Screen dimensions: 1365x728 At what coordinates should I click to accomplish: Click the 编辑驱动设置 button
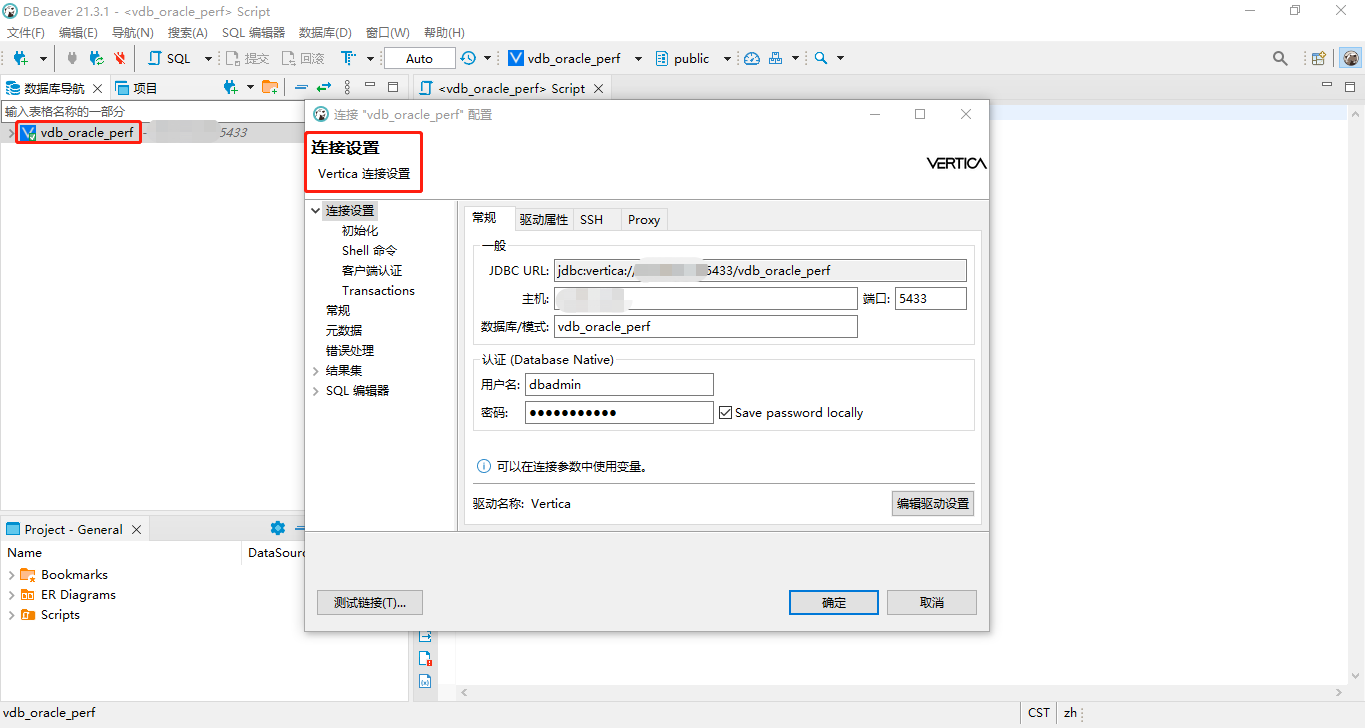pyautogui.click(x=933, y=503)
